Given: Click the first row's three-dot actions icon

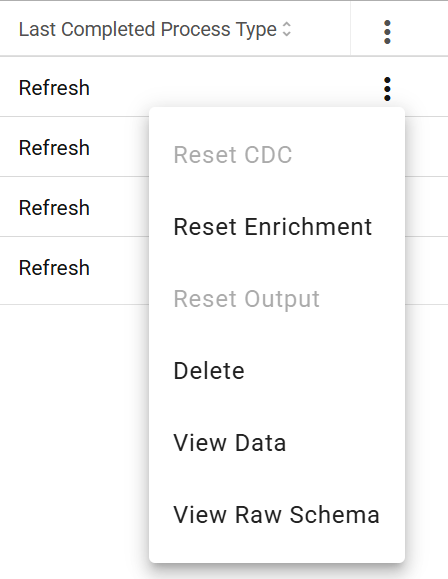Looking at the screenshot, I should pyautogui.click(x=387, y=89).
